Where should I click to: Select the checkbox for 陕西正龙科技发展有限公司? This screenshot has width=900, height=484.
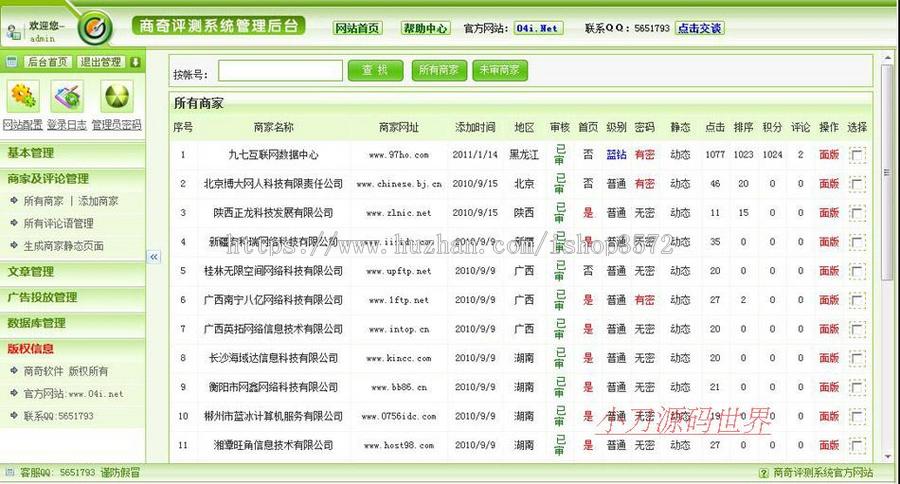click(x=856, y=213)
